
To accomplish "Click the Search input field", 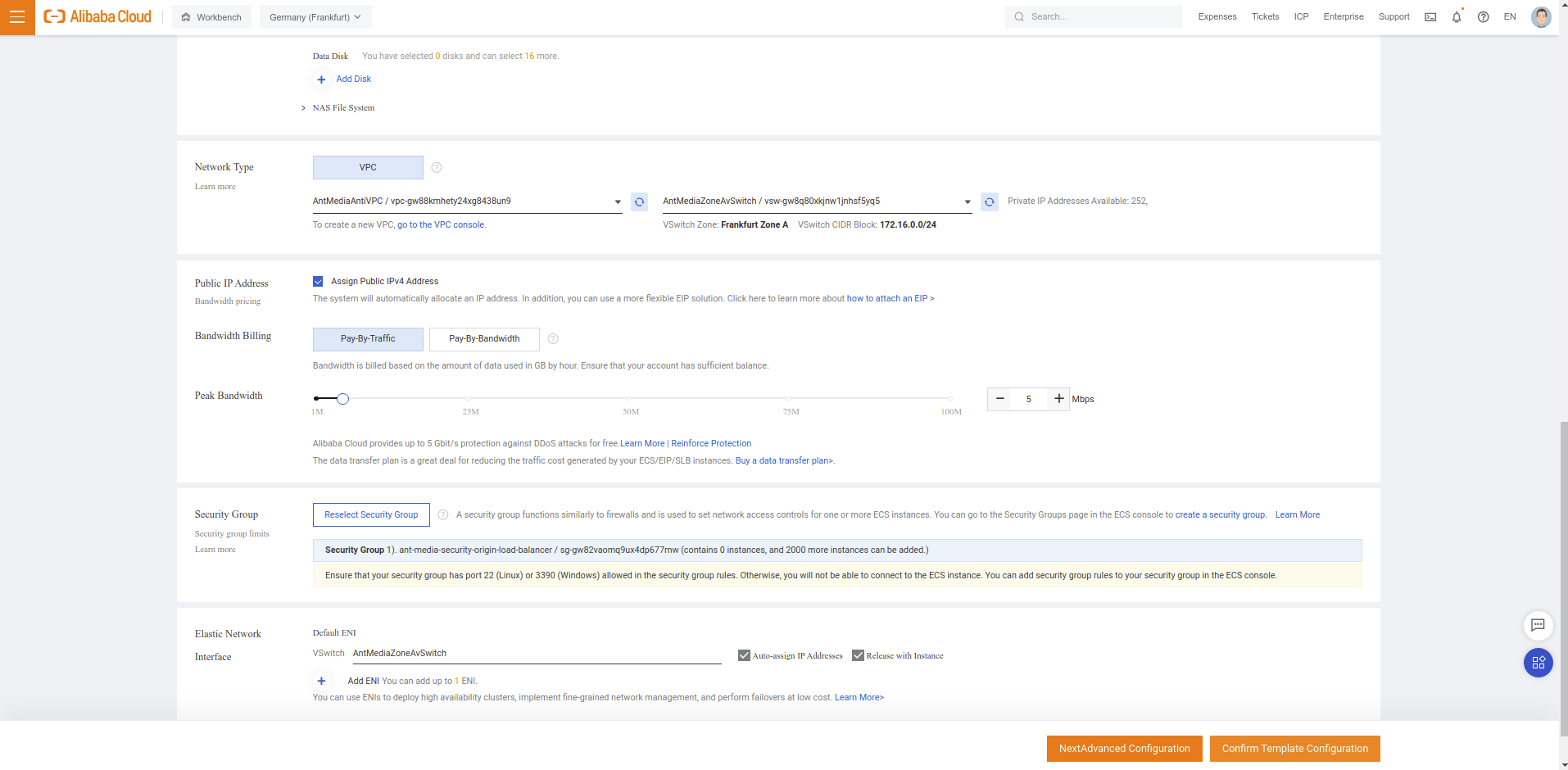I will [1094, 17].
